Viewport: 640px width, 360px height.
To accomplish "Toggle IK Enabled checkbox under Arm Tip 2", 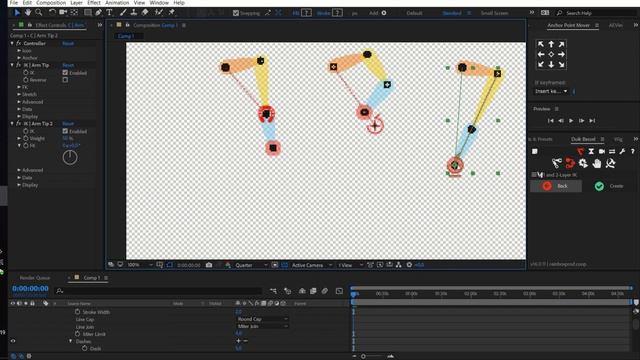I will coord(65,131).
